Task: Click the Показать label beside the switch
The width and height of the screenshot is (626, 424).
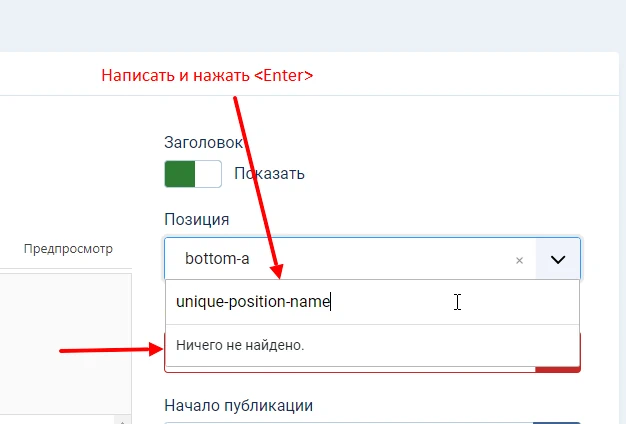Action: (x=269, y=173)
